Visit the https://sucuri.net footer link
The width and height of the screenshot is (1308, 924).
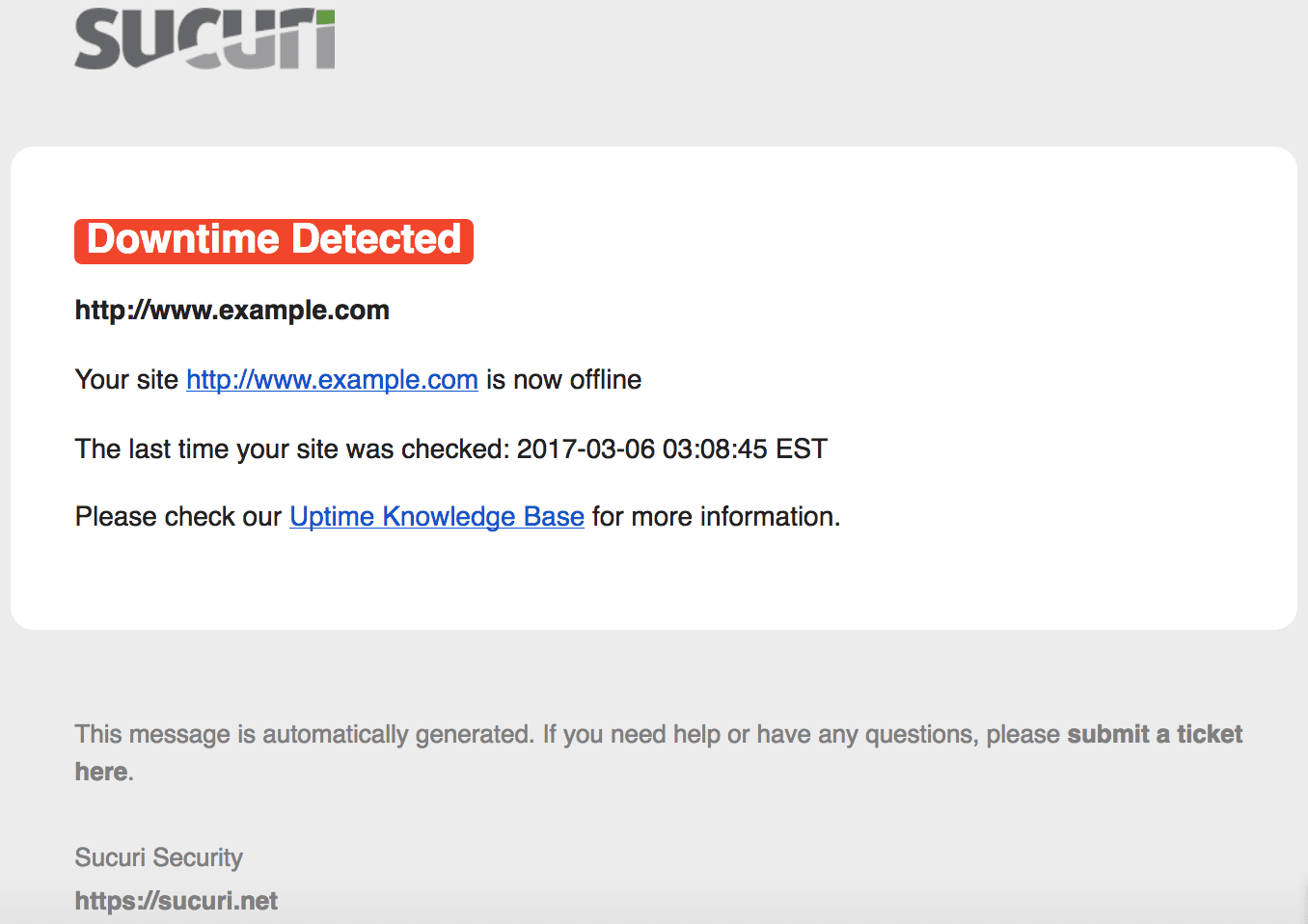coord(177,901)
